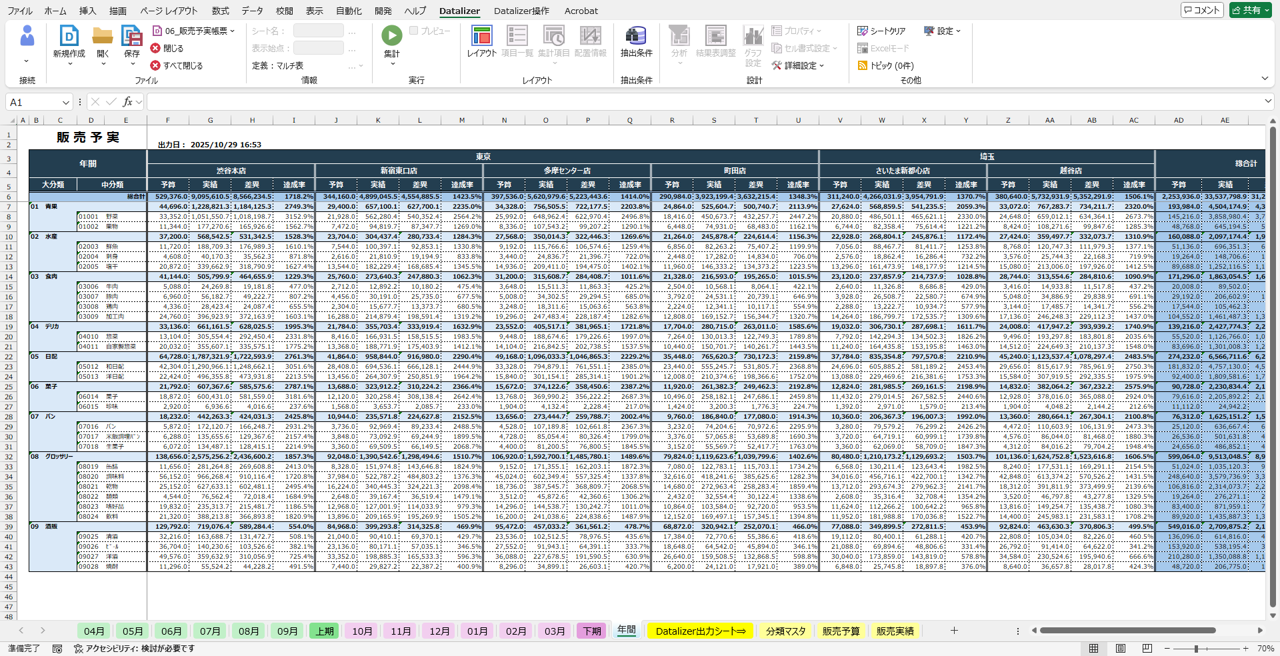1280x656 pixels.
Task: Click the 新規作成 (New) document icon
Action: [x=69, y=37]
